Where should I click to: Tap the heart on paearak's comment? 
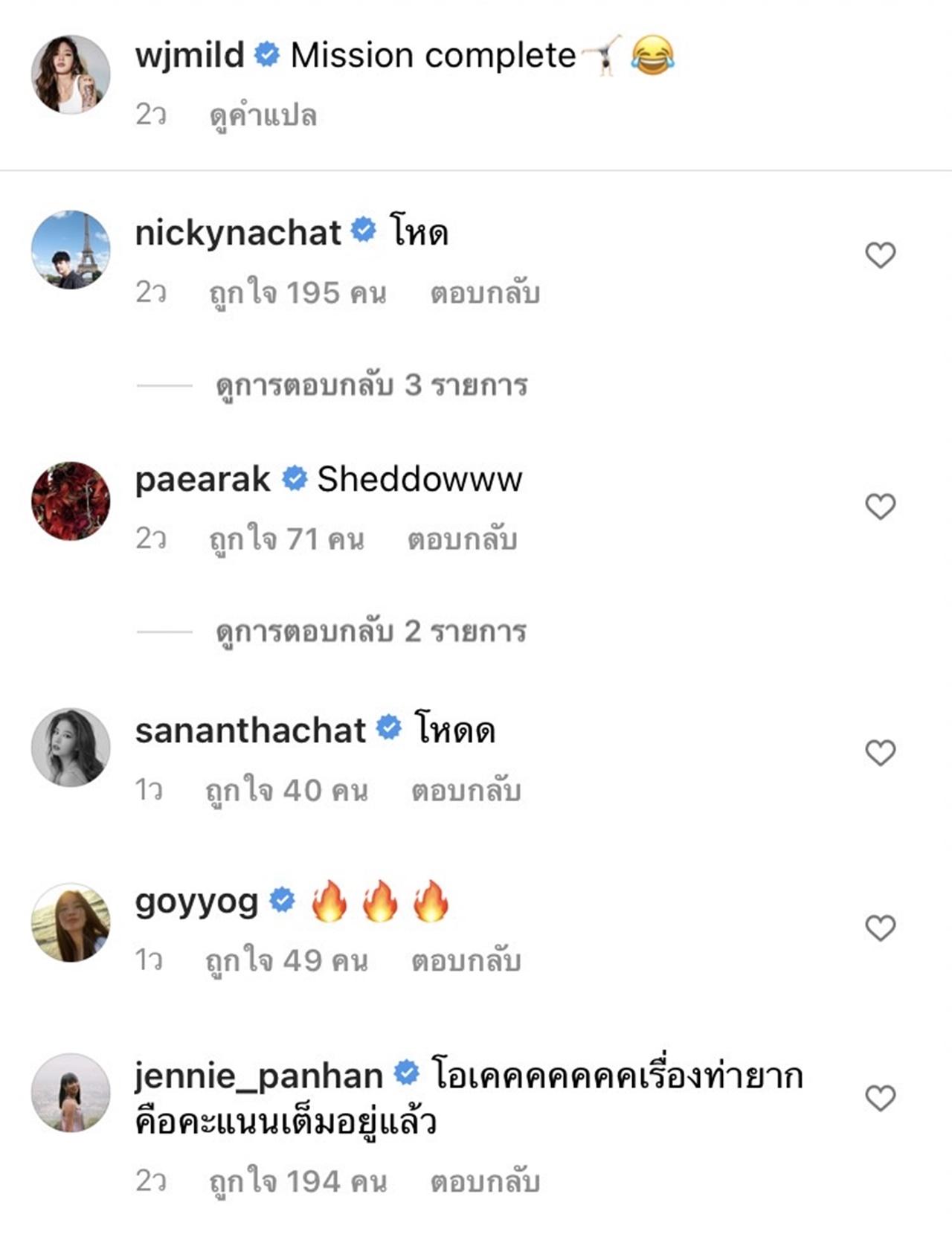click(x=880, y=507)
